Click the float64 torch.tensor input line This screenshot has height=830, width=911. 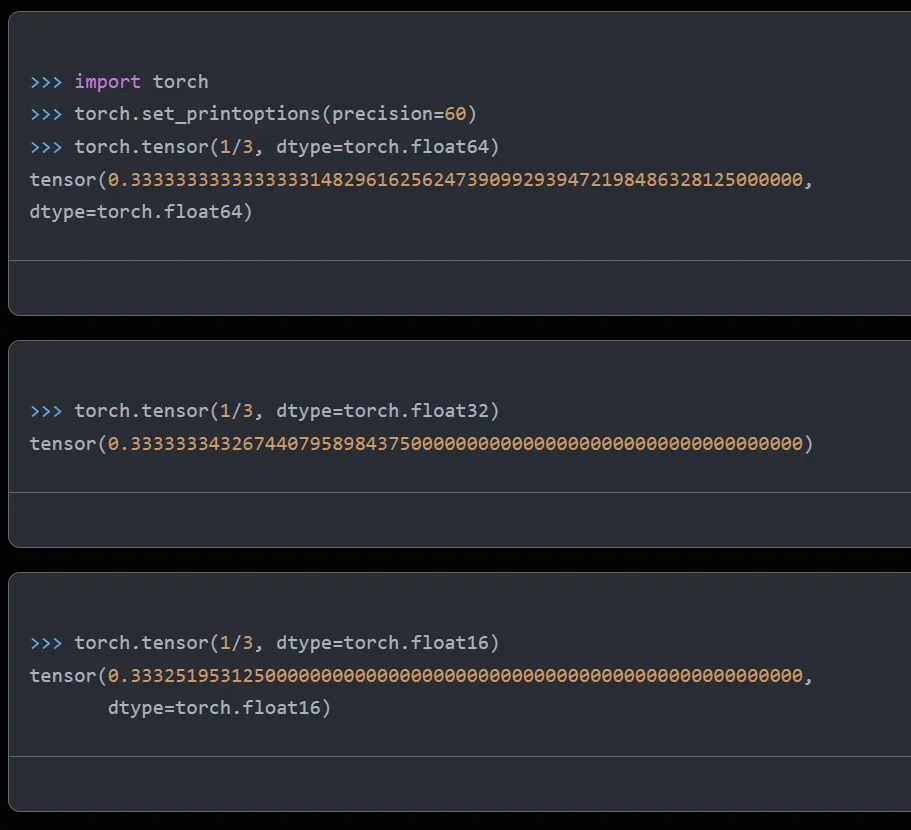[264, 146]
